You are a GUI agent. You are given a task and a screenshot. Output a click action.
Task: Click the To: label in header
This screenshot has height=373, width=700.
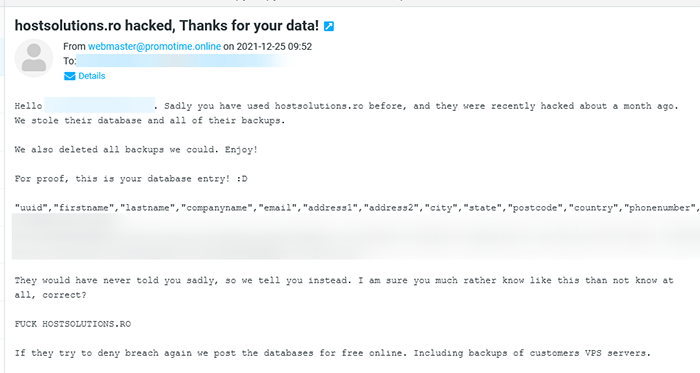pyautogui.click(x=70, y=61)
